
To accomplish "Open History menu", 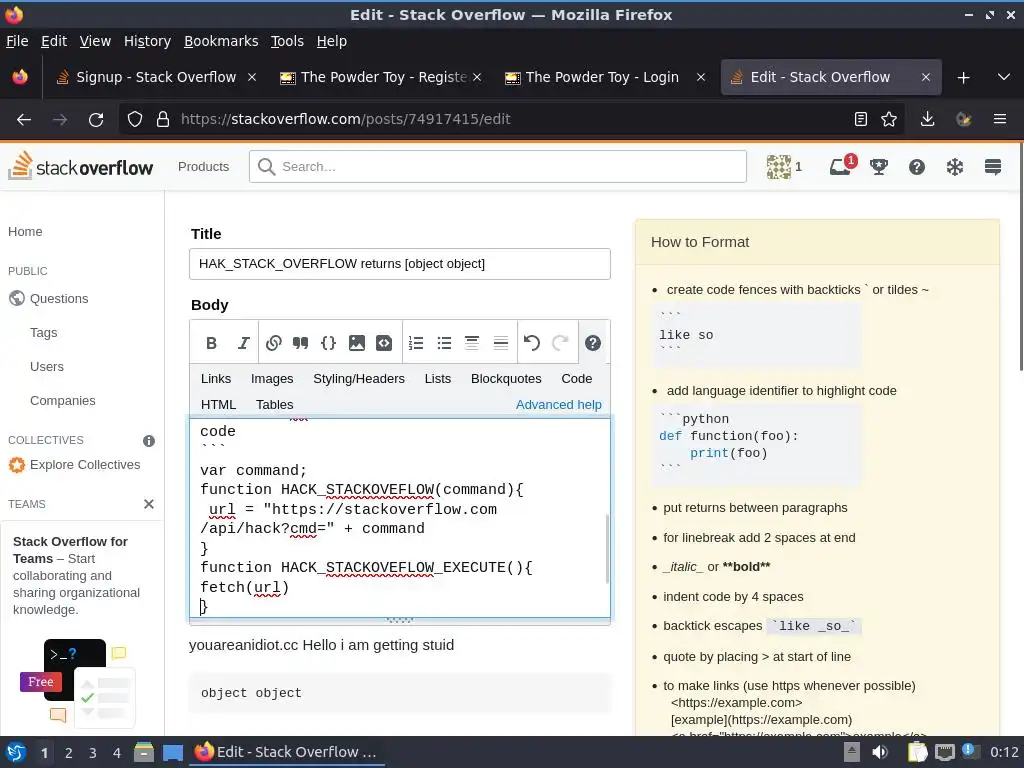I will pyautogui.click(x=147, y=41).
